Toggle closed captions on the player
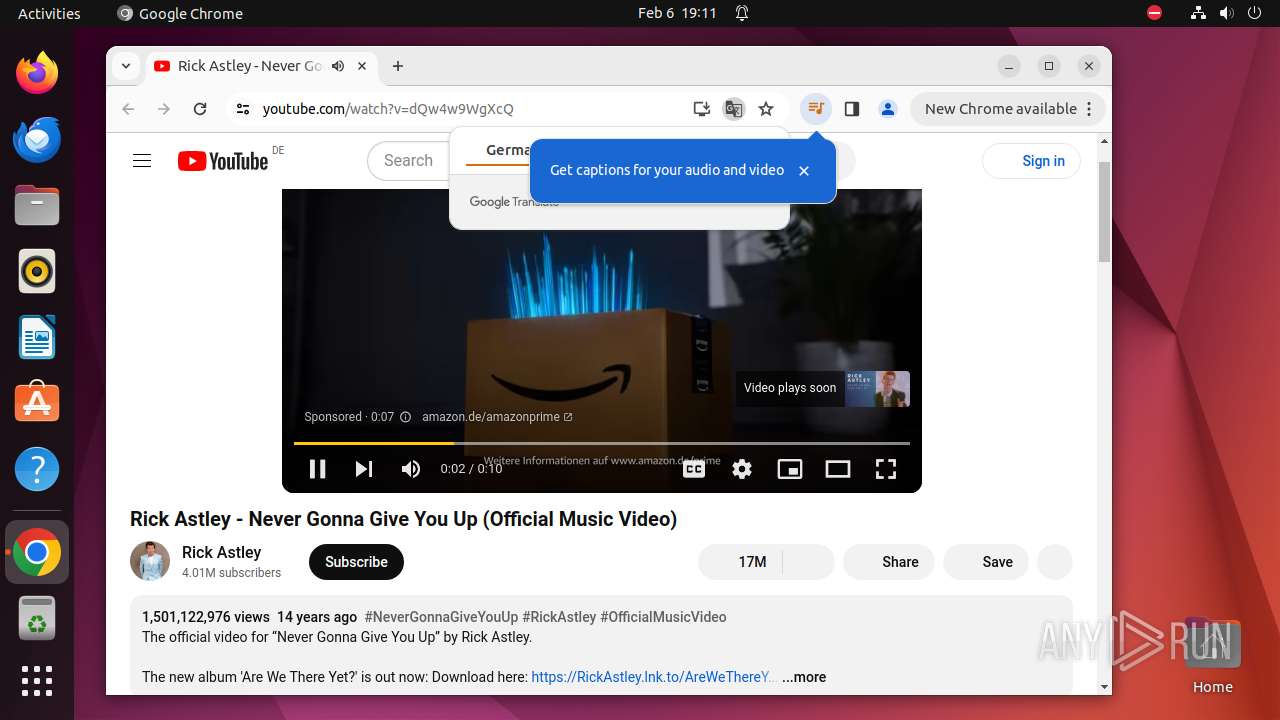 tap(694, 469)
